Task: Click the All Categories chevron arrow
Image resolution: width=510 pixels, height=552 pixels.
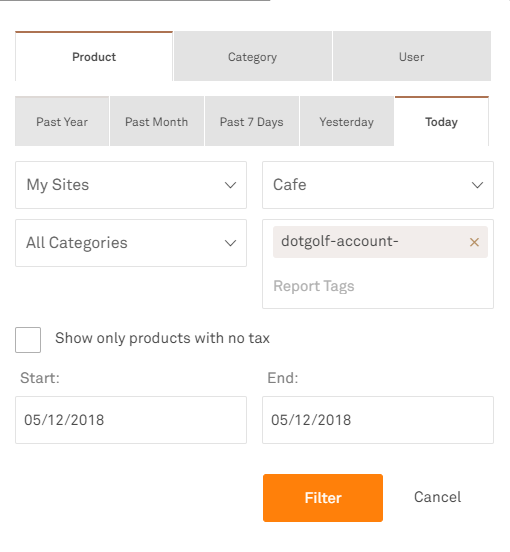Action: click(231, 243)
